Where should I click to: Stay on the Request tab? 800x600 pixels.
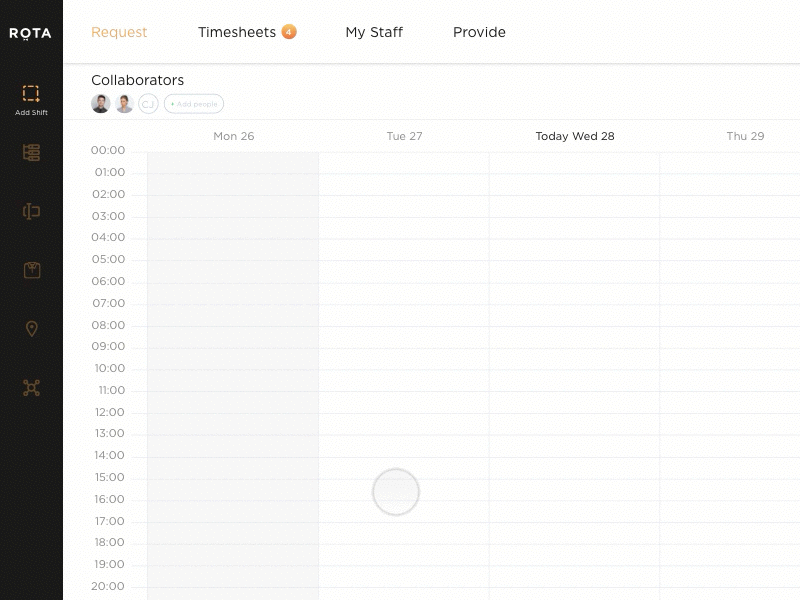[x=119, y=32]
